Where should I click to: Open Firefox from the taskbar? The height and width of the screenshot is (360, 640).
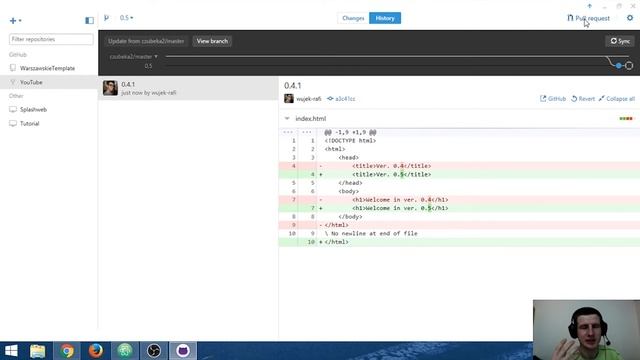coord(96,351)
